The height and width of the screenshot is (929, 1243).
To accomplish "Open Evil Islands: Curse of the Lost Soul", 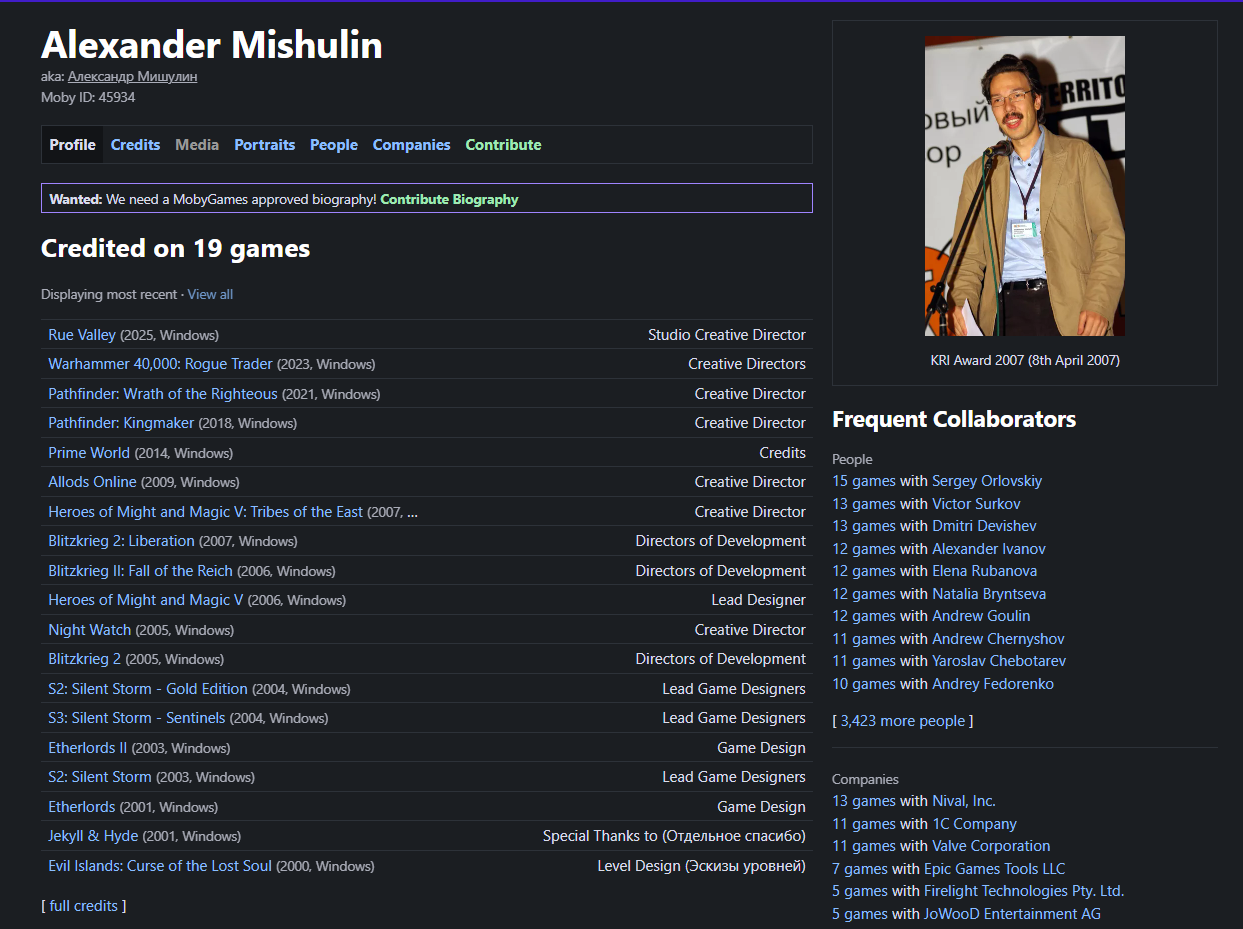I will 160,866.
